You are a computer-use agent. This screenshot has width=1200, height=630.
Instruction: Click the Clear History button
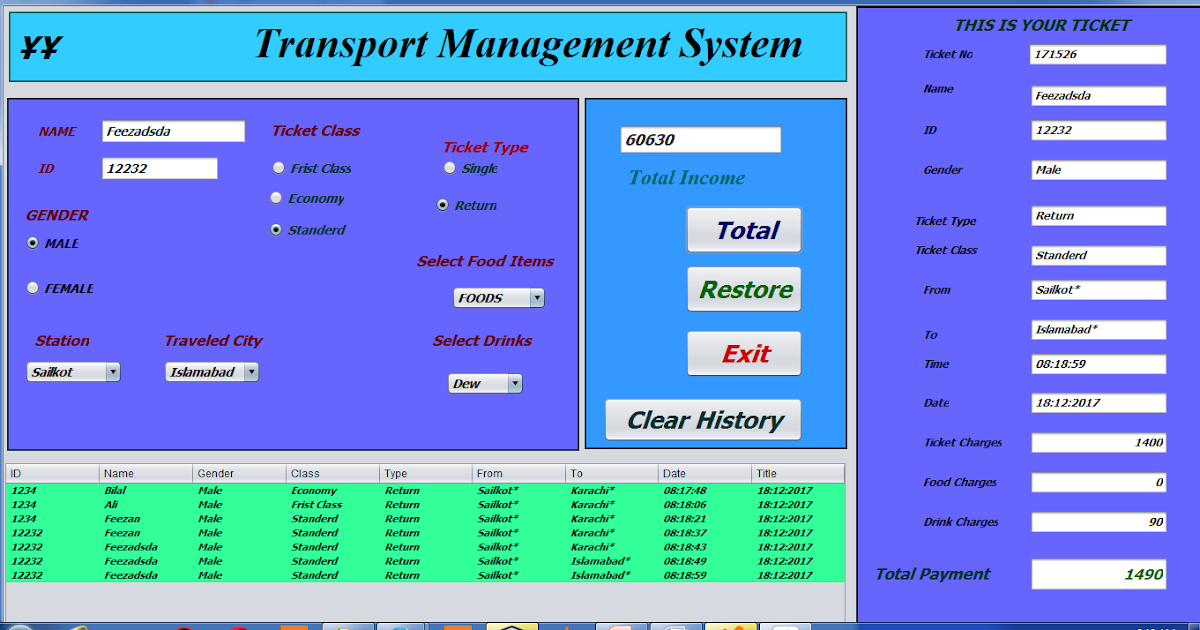[x=702, y=420]
